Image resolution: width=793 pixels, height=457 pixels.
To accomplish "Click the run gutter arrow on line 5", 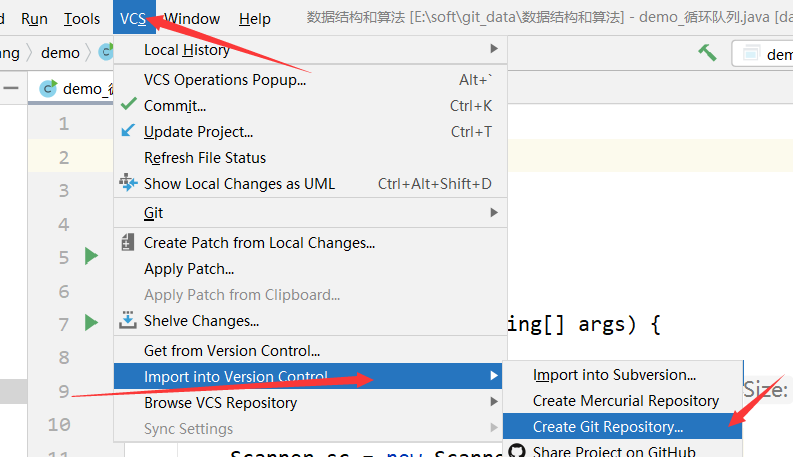I will pos(91,256).
